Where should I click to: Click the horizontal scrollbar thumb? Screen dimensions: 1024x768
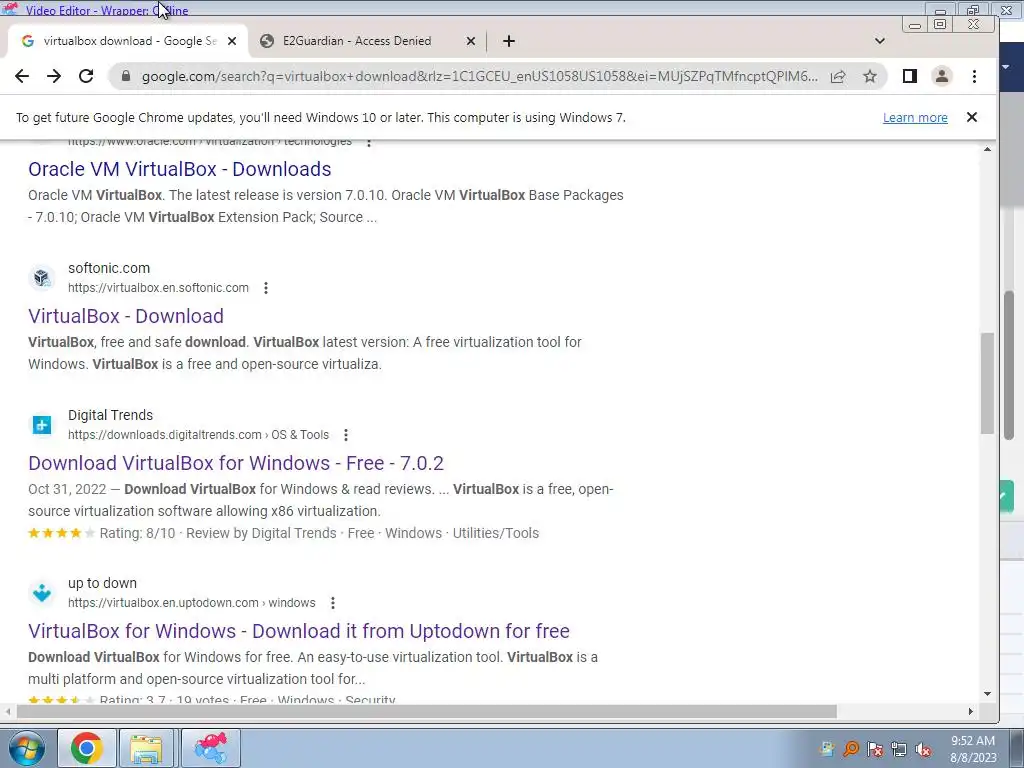pos(426,711)
